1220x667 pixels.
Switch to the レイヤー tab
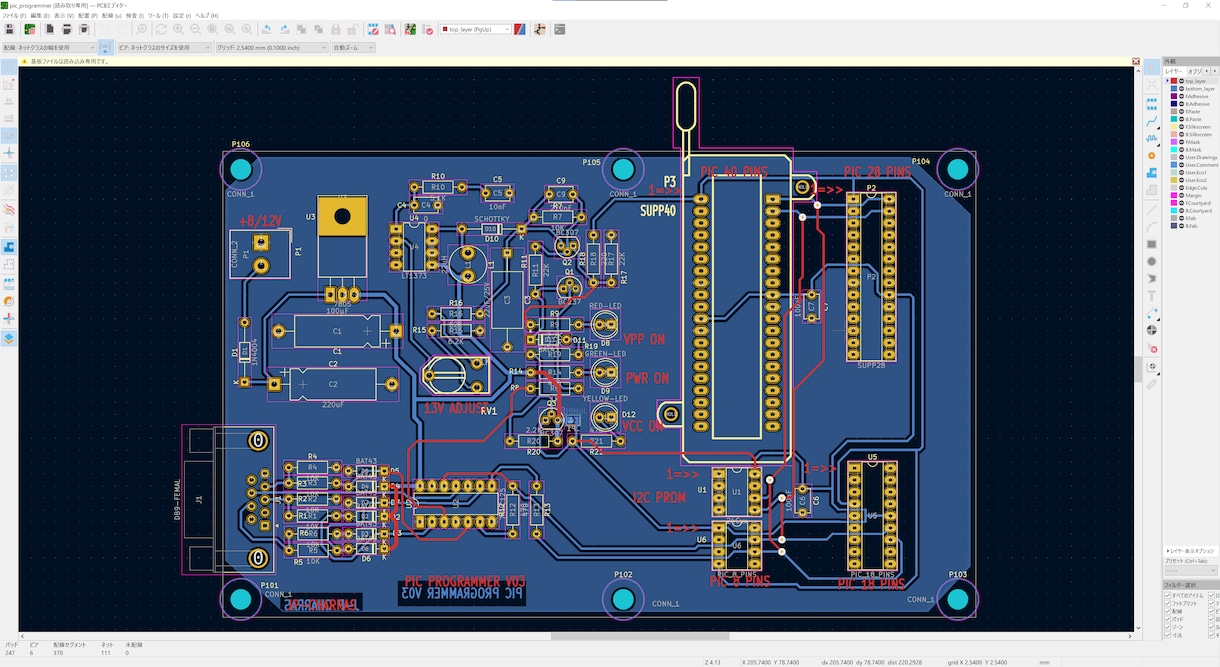click(1173, 71)
